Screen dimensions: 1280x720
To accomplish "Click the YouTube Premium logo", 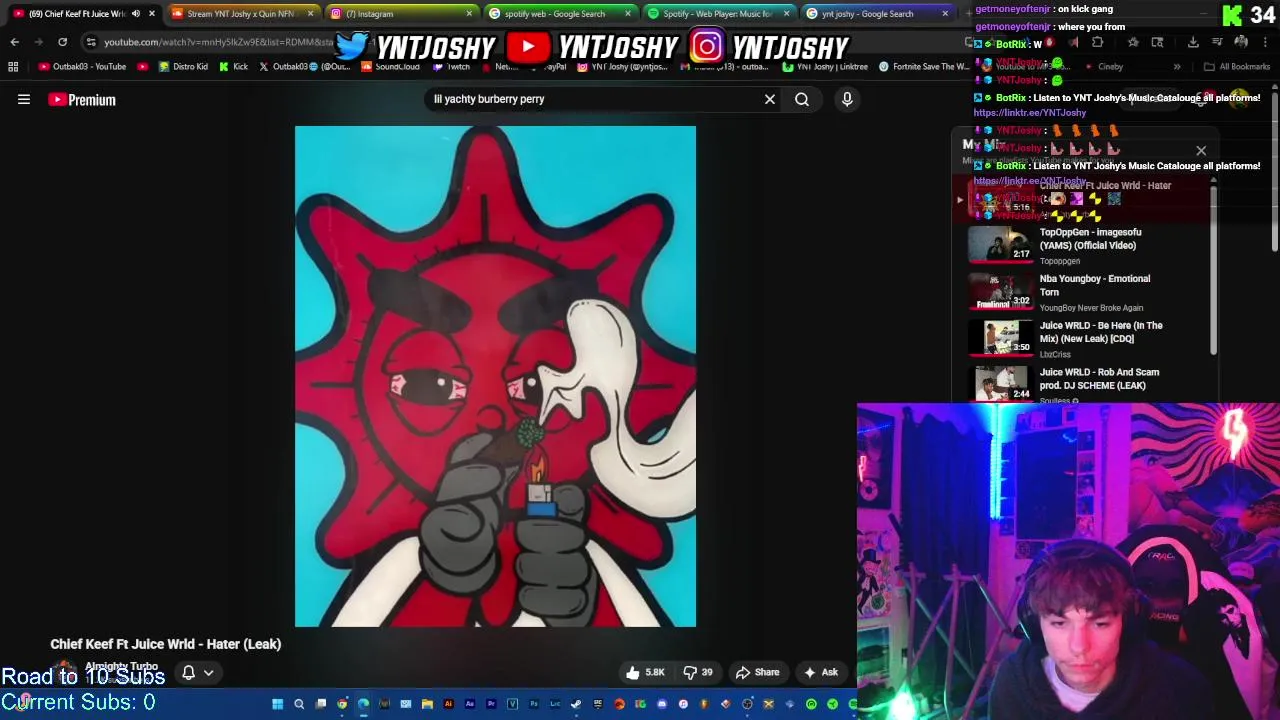I will [82, 99].
